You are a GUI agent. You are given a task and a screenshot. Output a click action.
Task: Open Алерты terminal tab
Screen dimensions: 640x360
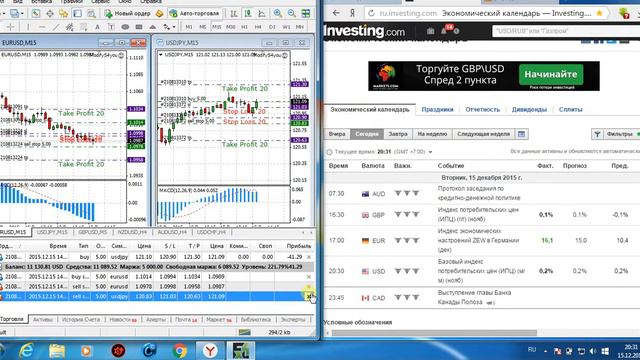point(156,320)
